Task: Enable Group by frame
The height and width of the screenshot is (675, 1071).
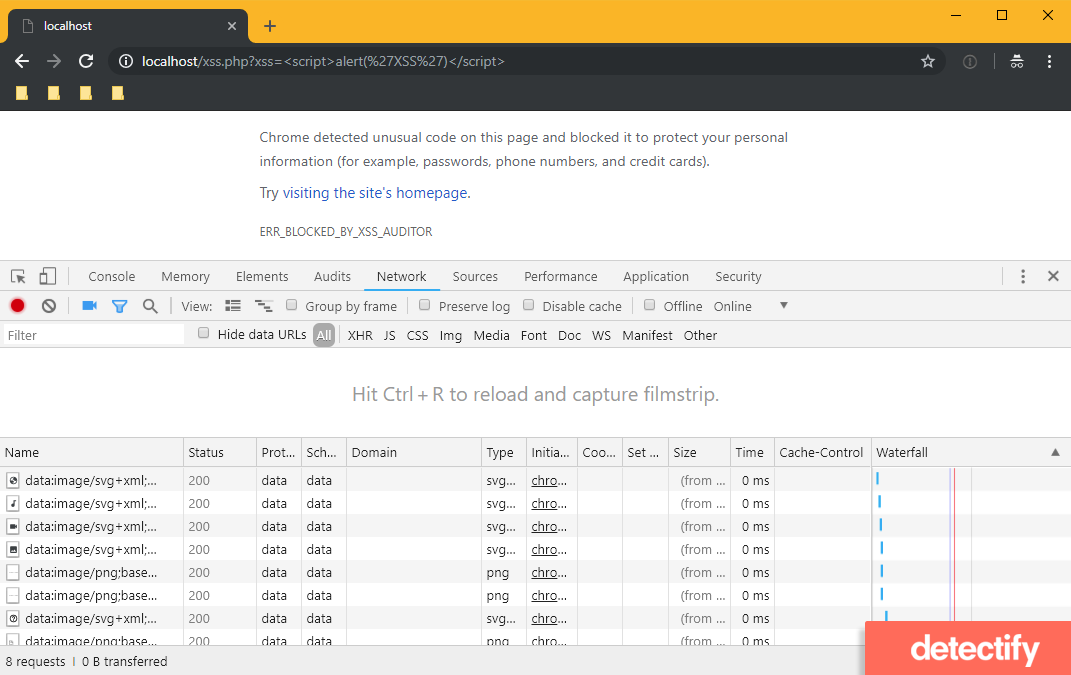Action: [292, 305]
